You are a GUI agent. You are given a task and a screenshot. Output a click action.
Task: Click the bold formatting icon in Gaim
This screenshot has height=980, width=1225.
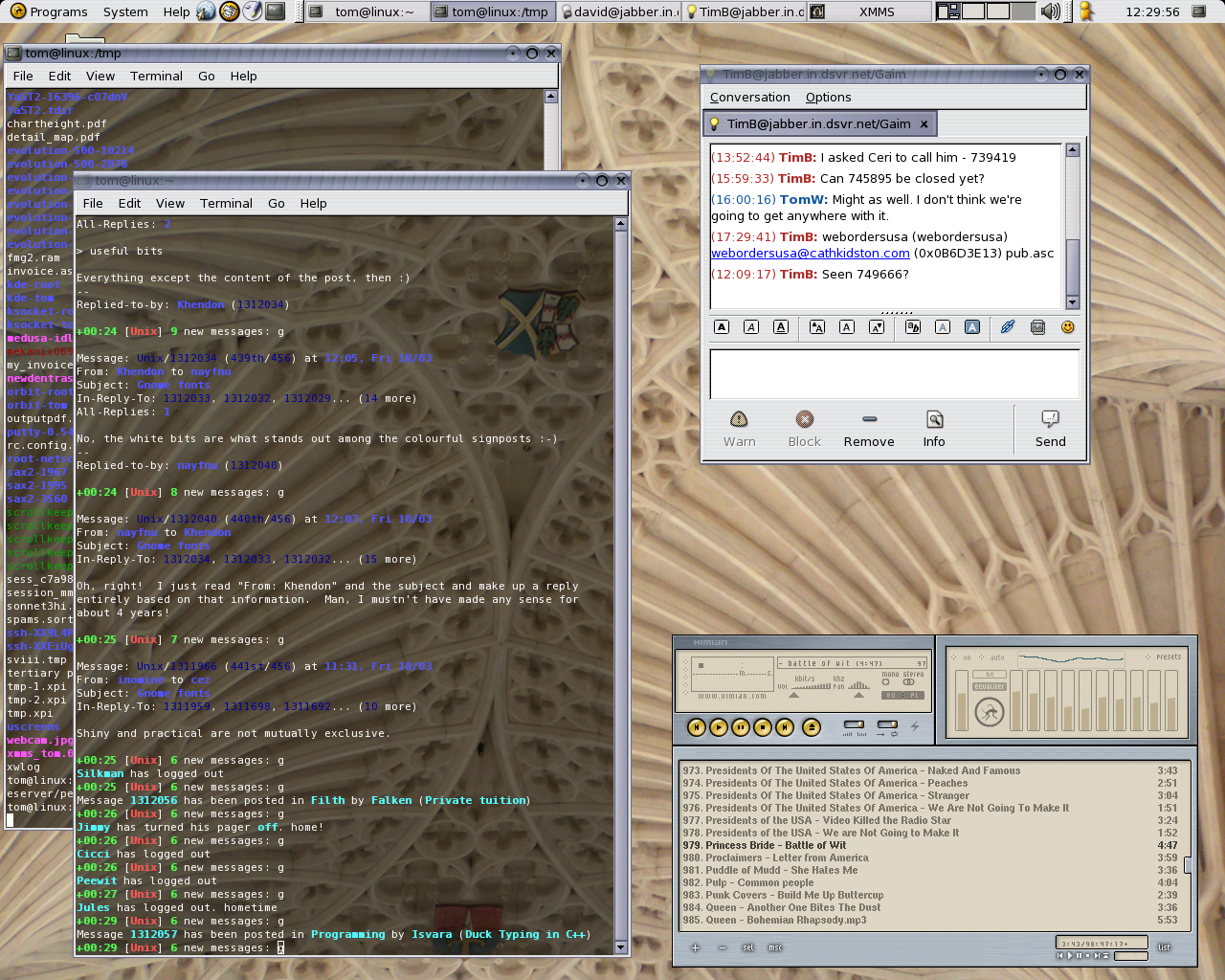pyautogui.click(x=723, y=327)
